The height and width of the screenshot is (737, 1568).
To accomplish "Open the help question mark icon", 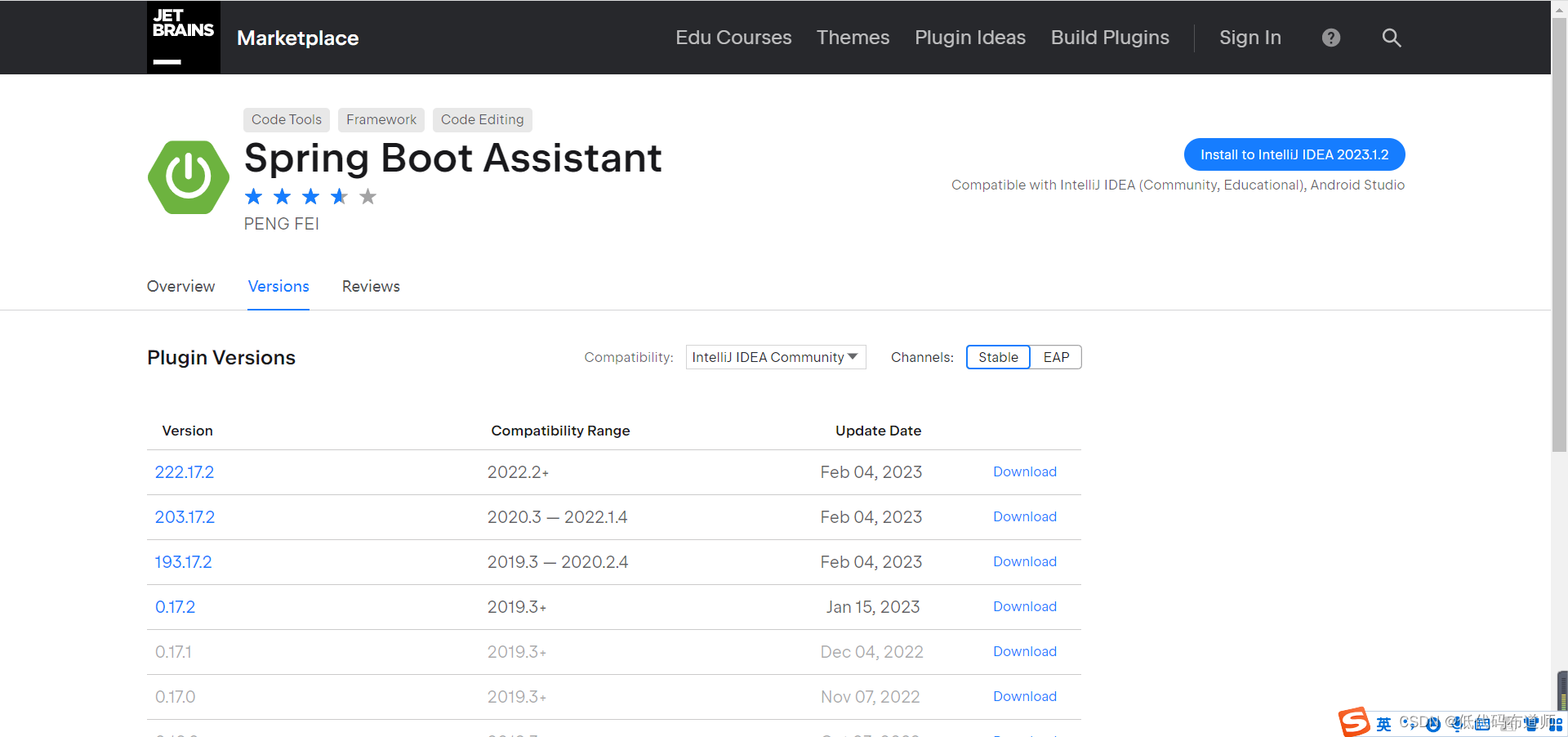I will [1331, 38].
